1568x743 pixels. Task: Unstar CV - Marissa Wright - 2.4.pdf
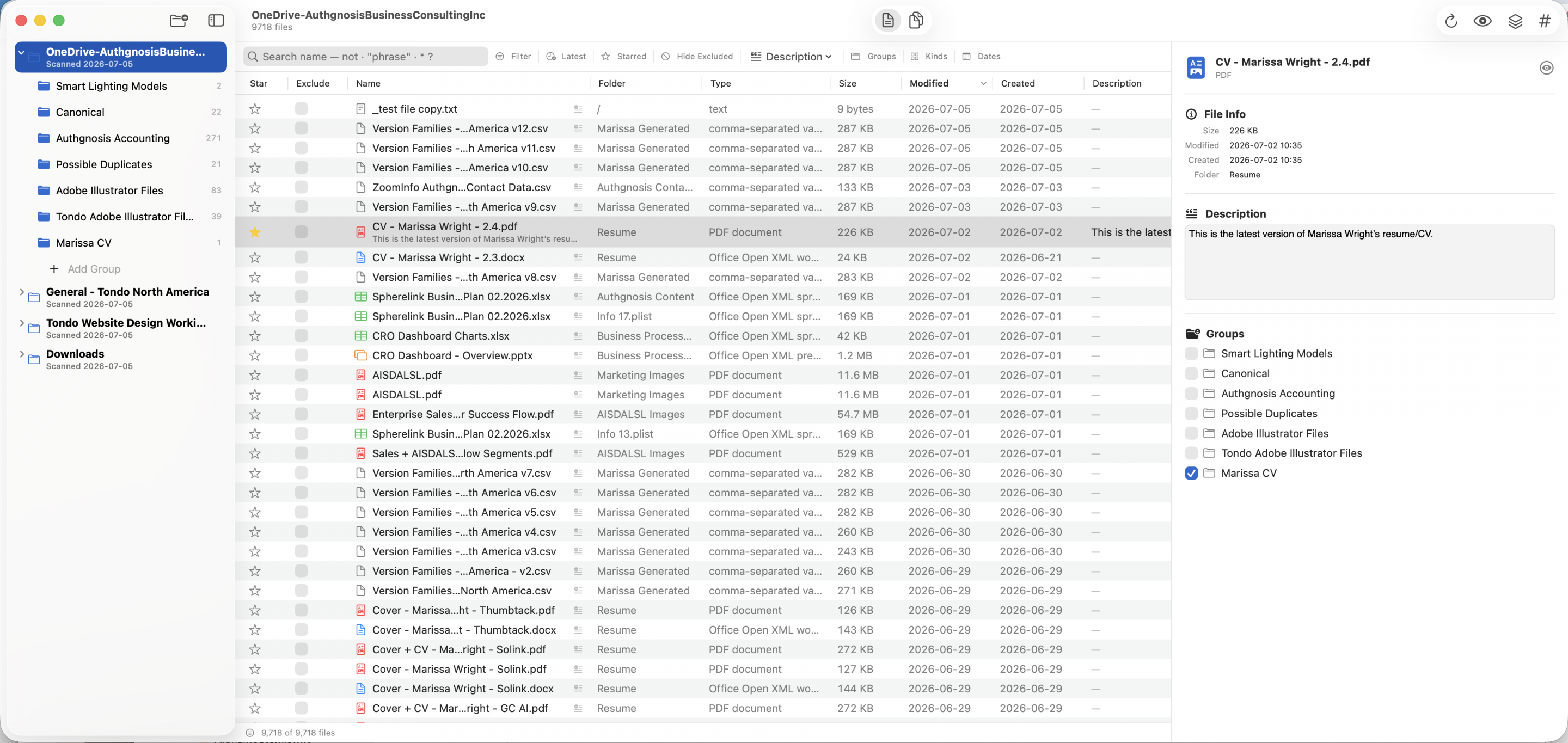(x=255, y=232)
